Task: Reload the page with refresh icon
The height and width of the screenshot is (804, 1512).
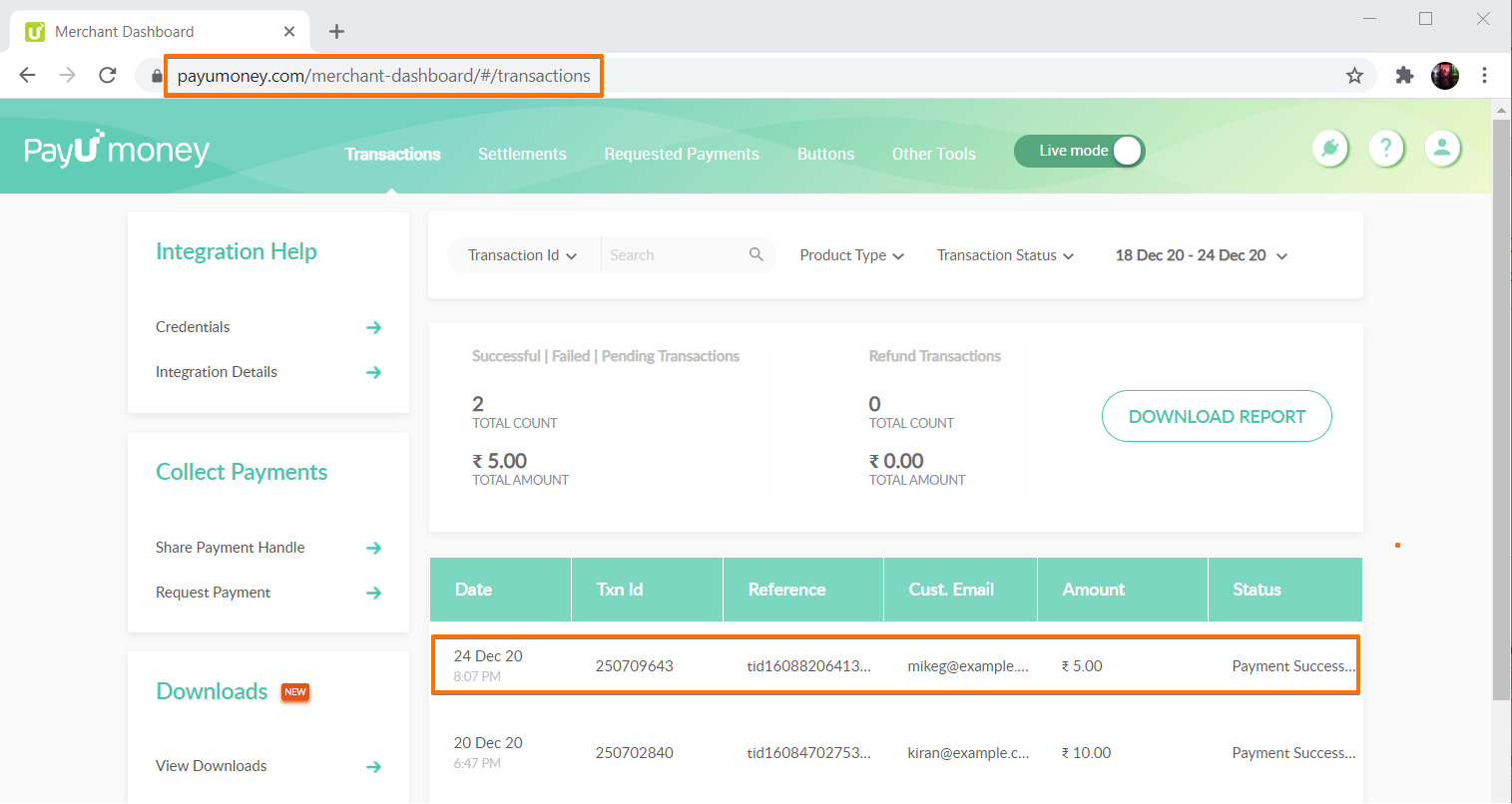Action: click(108, 75)
